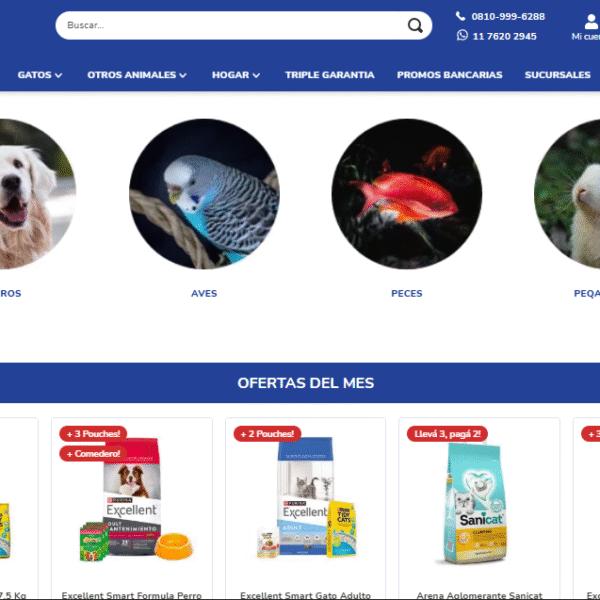
Task: Open the dog category circle image
Action: tap(36, 194)
